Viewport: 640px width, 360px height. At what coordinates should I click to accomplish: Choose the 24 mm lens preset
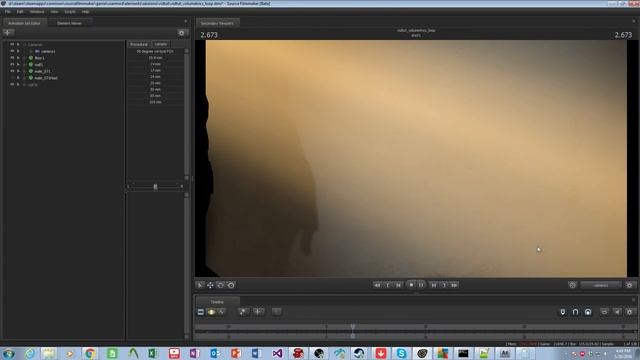[x=155, y=77]
